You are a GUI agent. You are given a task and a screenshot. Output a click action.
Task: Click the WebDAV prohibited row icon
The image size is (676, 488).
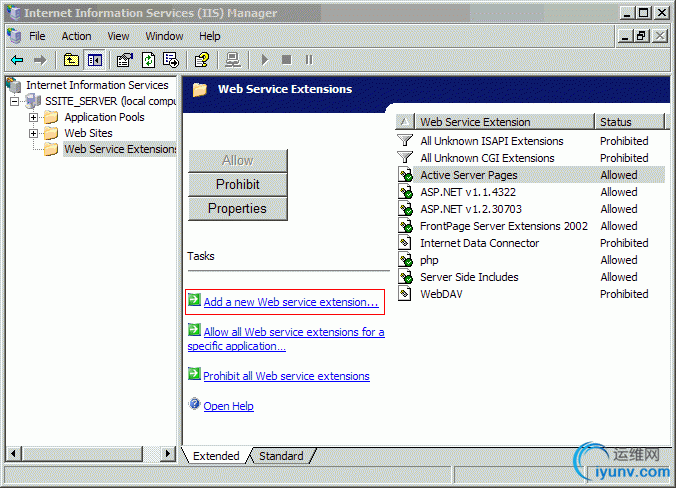point(404,294)
